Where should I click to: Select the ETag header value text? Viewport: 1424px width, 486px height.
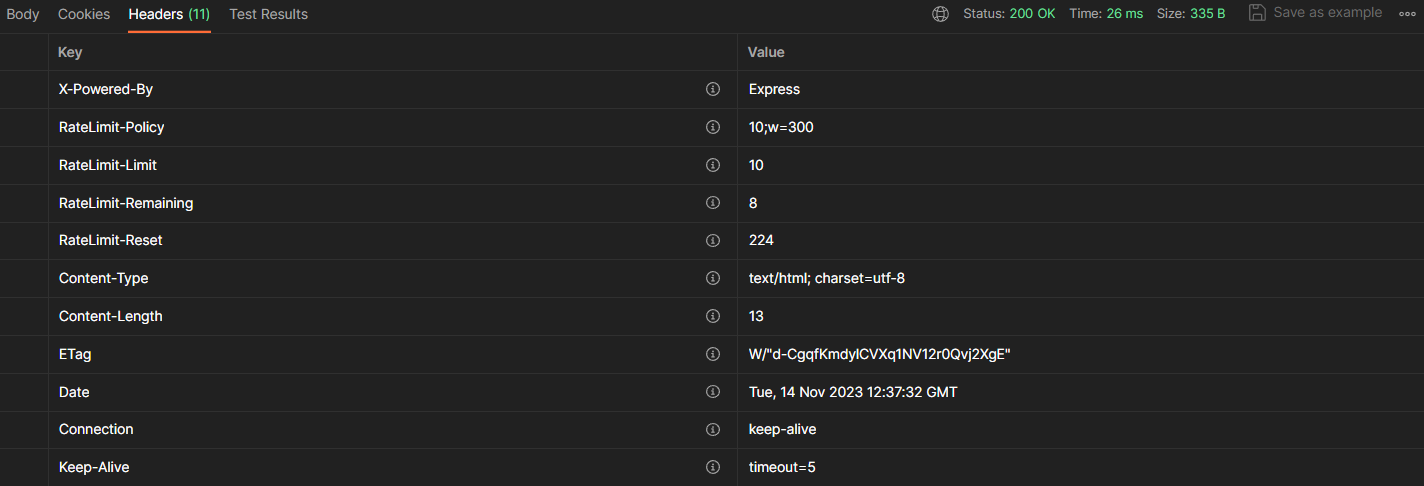pyautogui.click(x=880, y=354)
